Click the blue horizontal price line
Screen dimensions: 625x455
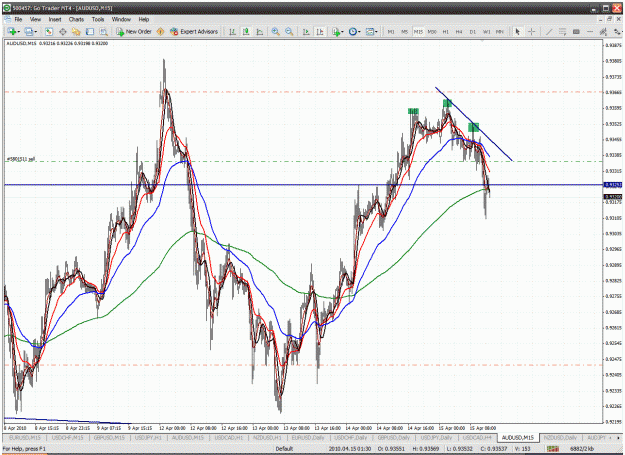click(x=303, y=185)
